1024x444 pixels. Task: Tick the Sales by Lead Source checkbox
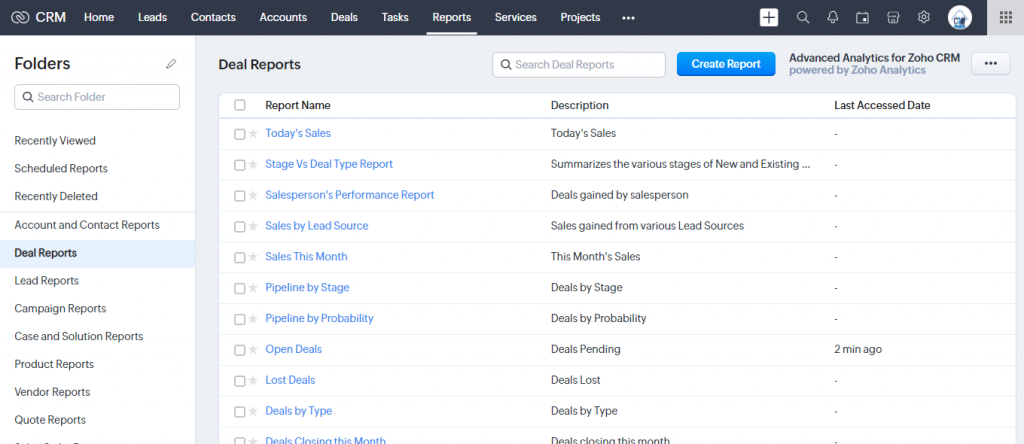[240, 227]
